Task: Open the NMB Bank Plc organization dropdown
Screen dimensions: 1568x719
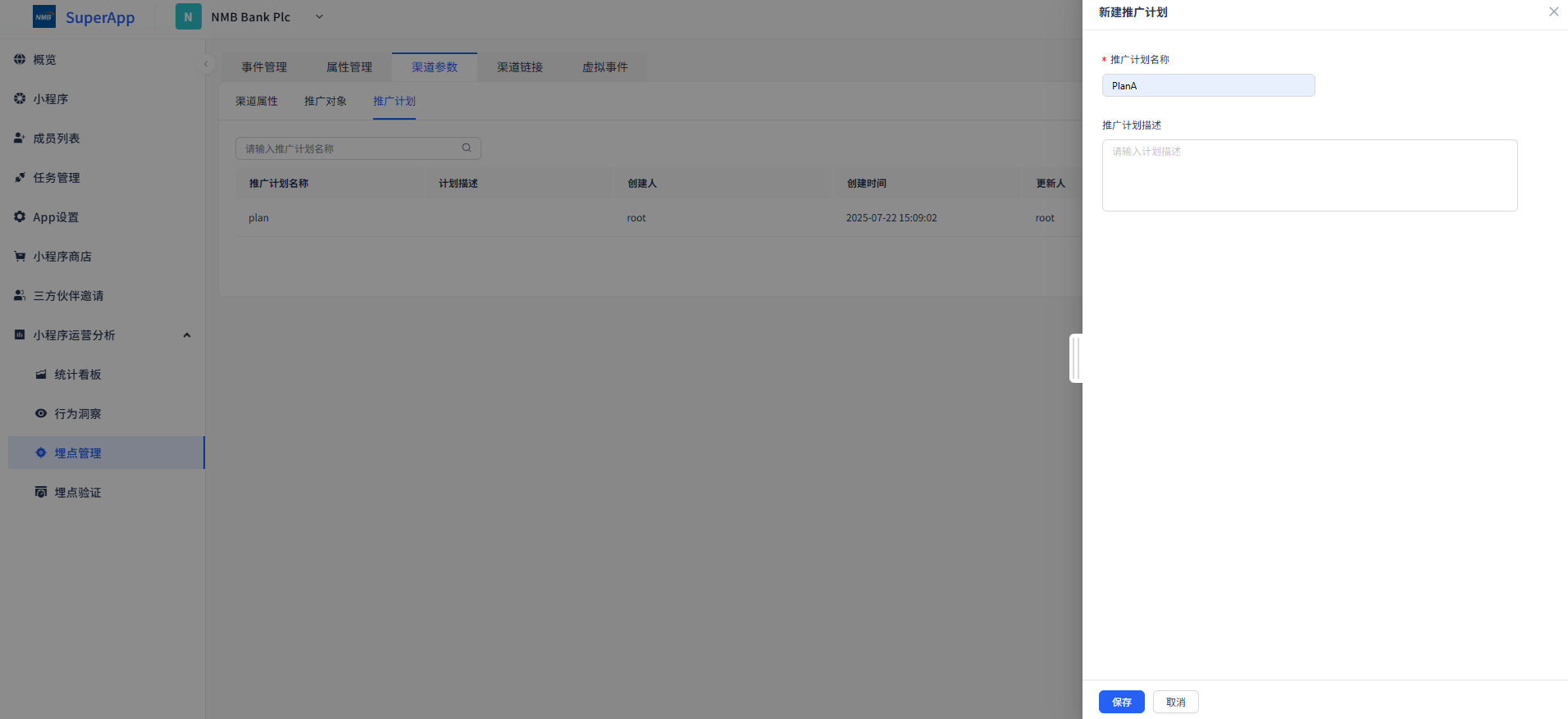Action: [x=320, y=16]
